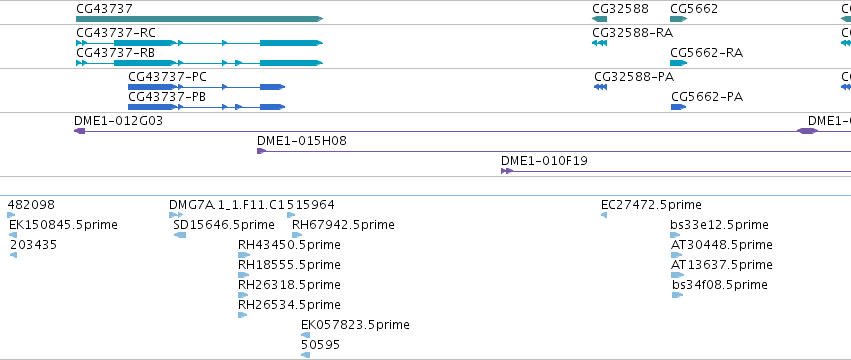Click the DME1-010F19 start arrows
The height and width of the screenshot is (360, 851).
coord(507,171)
